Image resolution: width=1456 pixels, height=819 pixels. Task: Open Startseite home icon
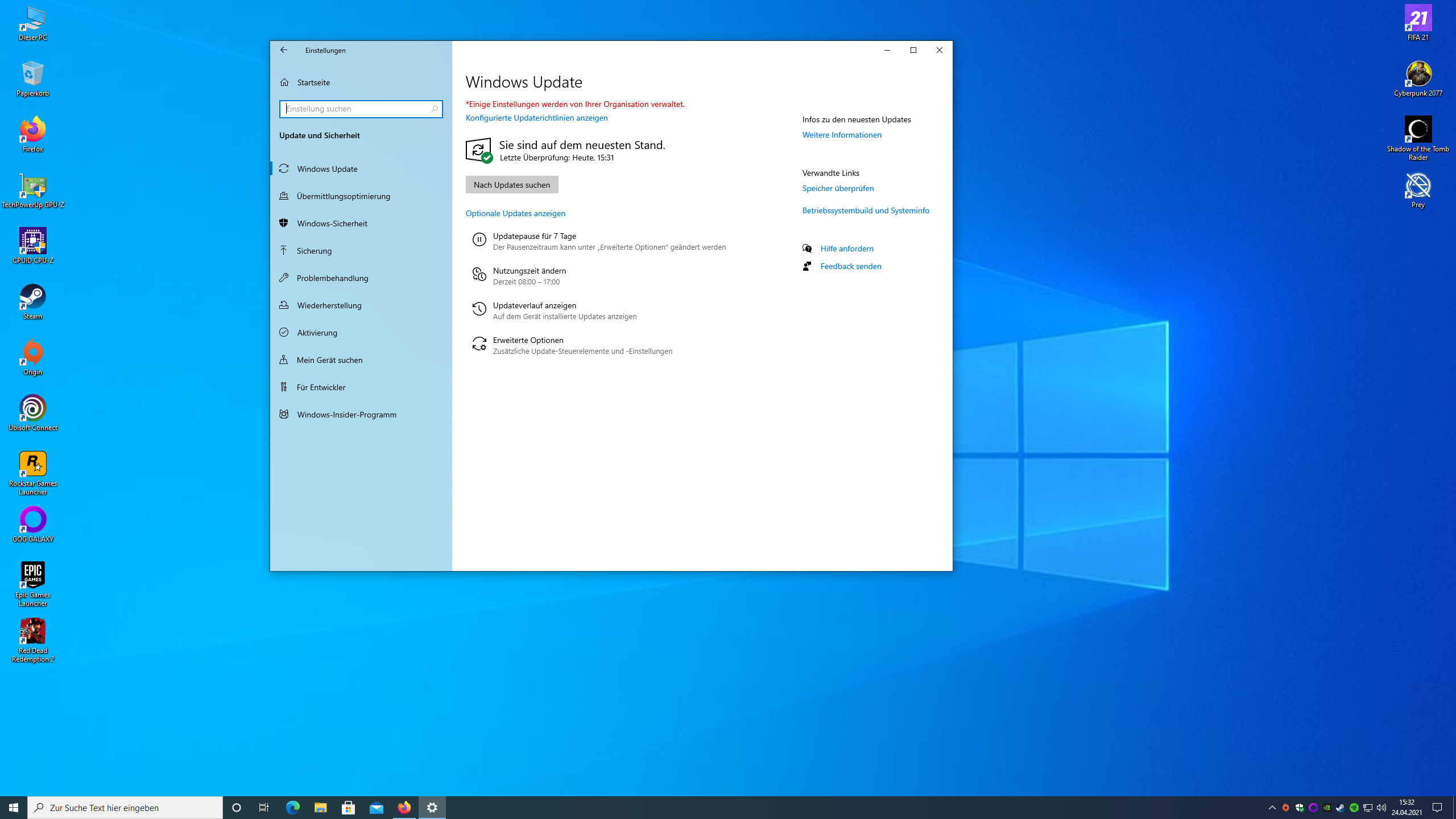[x=284, y=82]
